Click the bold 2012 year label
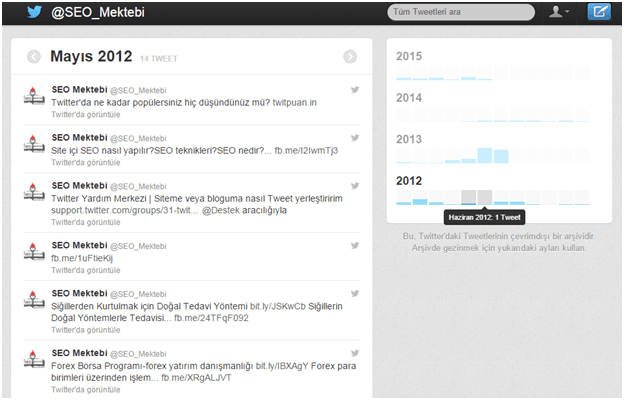Screen dimensions: 624x400 pos(409,181)
